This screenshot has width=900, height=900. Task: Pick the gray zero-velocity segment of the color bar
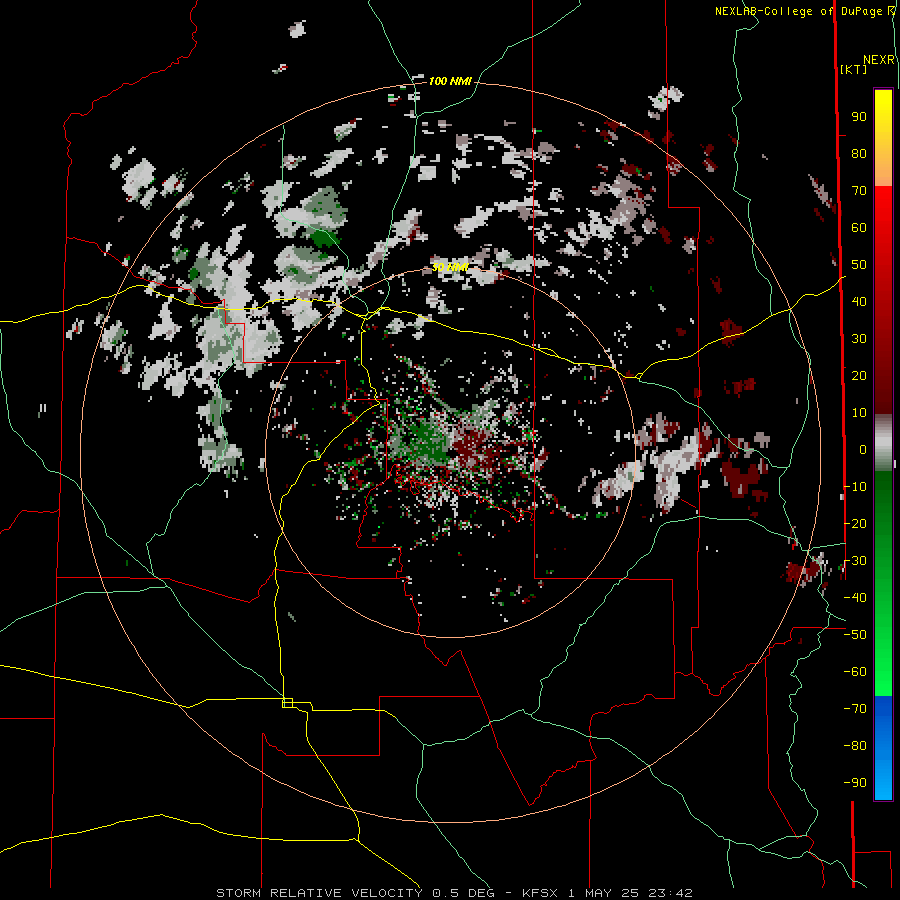coord(883,442)
